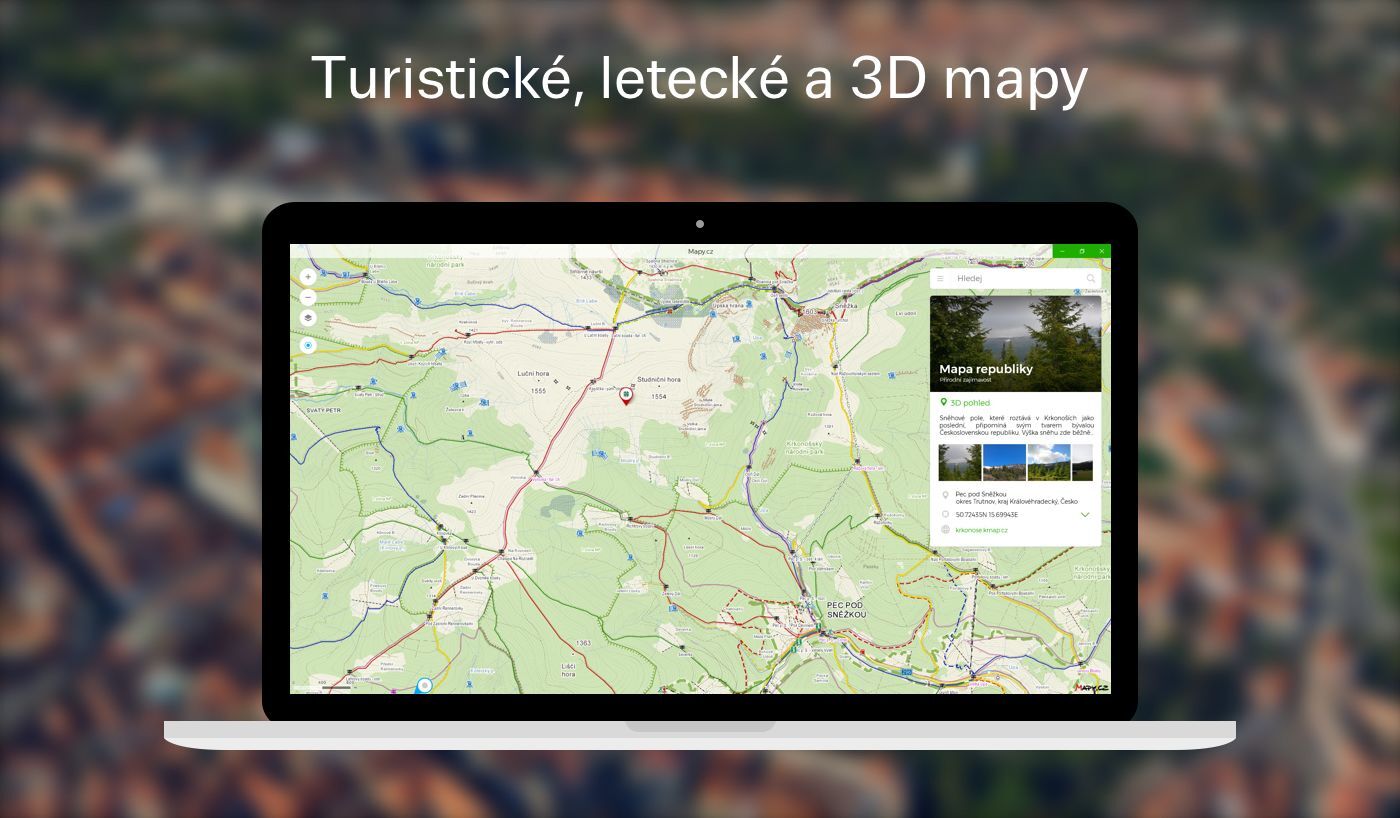This screenshot has width=1400, height=818.
Task: Open the map layers switcher
Action: [308, 317]
